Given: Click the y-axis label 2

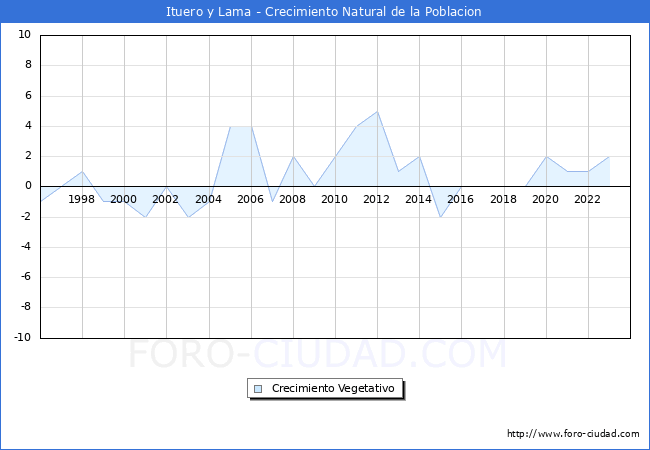Looking at the screenshot, I should click(28, 156).
